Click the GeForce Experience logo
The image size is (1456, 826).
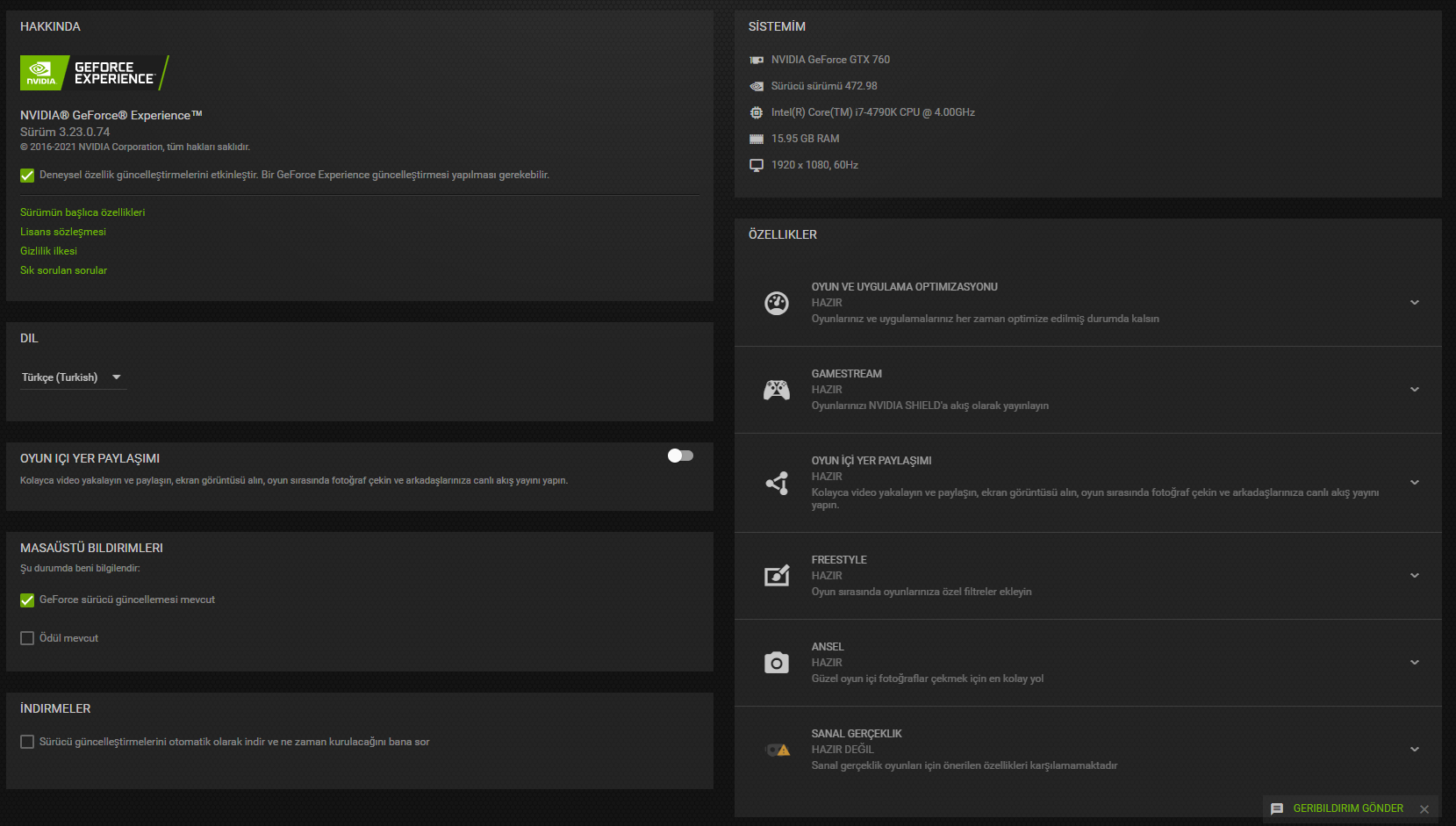click(94, 73)
